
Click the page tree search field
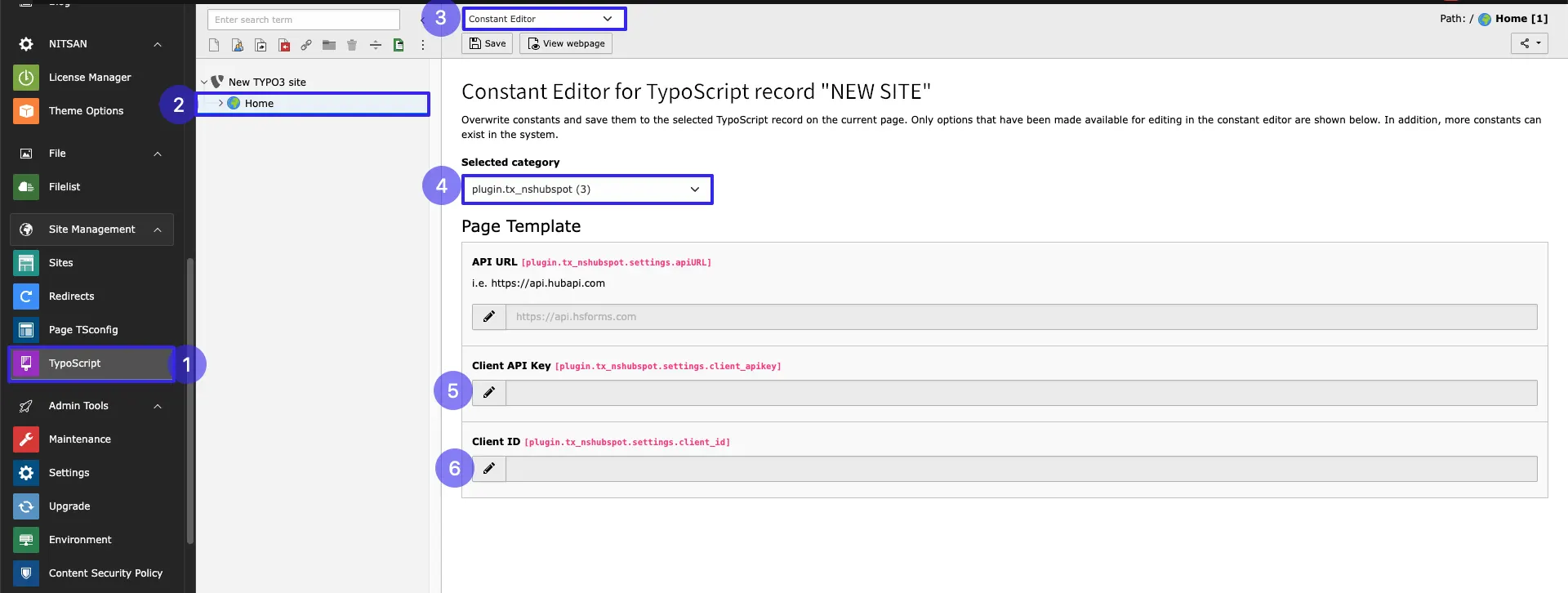tap(304, 20)
